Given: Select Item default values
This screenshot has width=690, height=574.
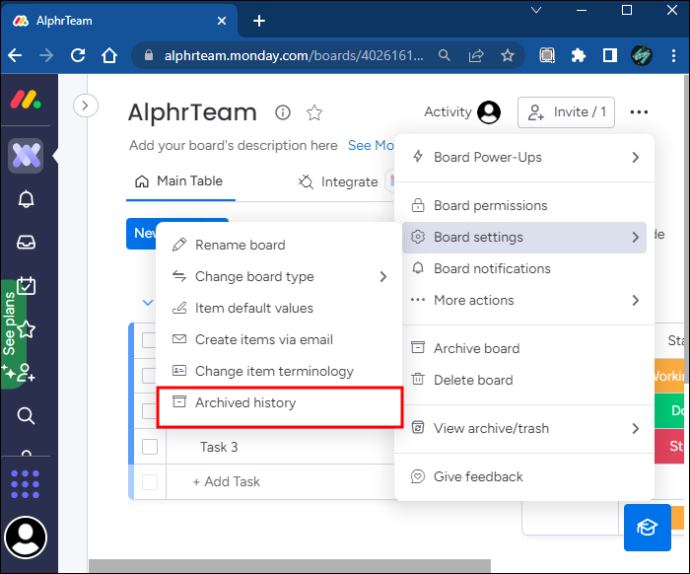Looking at the screenshot, I should 279,308.
